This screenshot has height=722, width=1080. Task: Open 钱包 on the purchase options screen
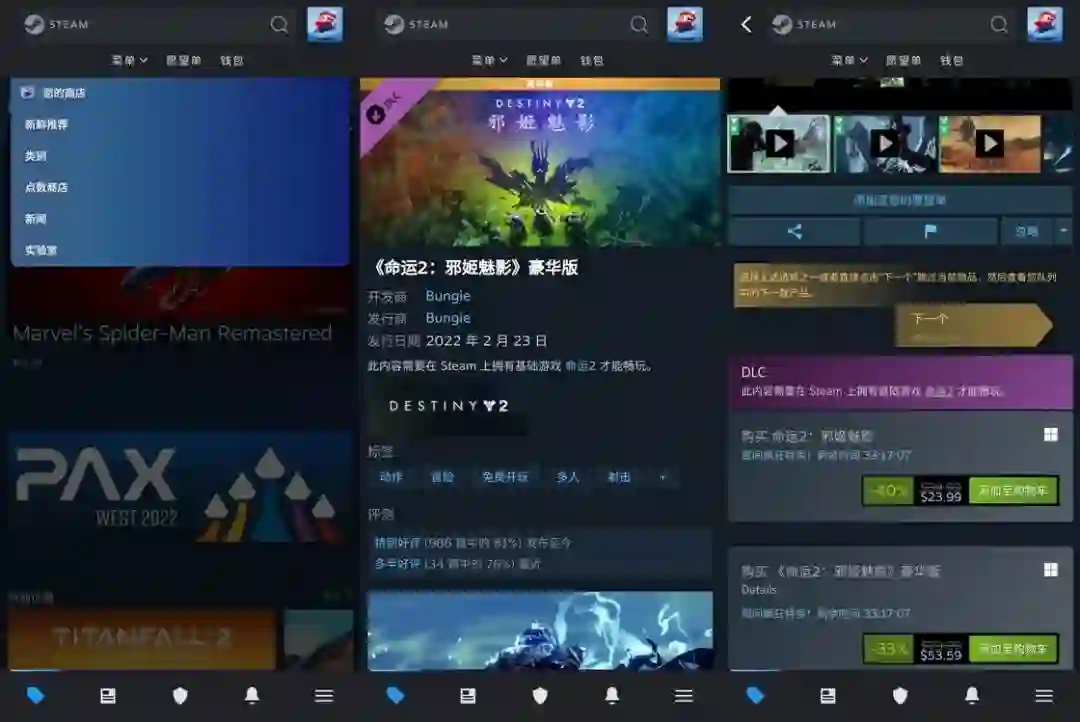(951, 61)
